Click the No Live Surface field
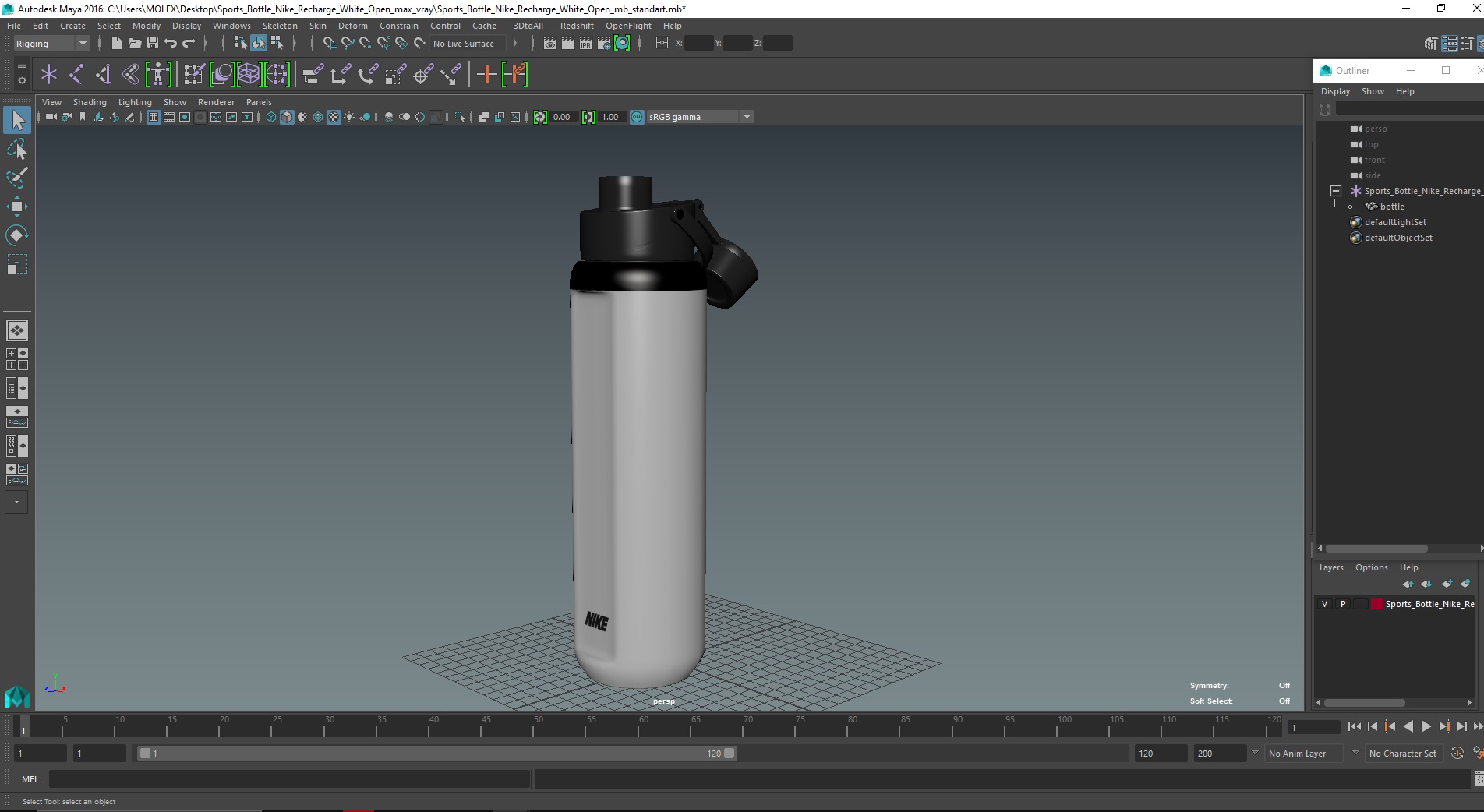Screen dimensions: 1484x812 [x=468, y=44]
